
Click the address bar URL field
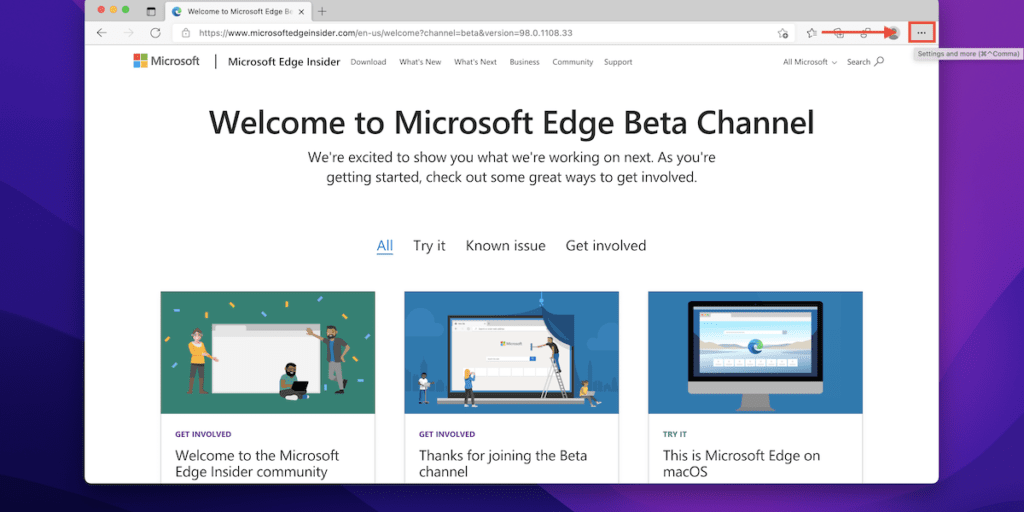483,33
